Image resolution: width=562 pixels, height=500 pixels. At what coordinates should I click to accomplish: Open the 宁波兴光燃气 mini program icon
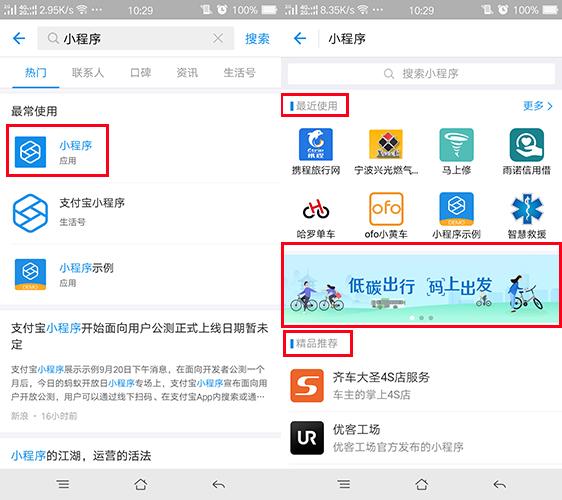coord(386,145)
